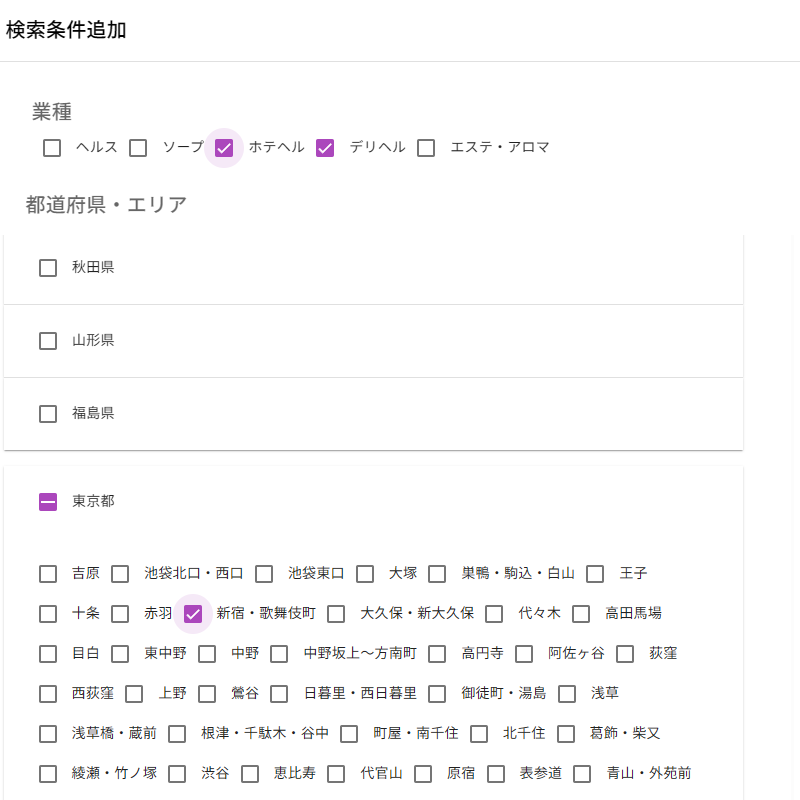Screen dimensions: 800x800
Task: Select the 山形県 prefecture checkbox
Action: 48,341
